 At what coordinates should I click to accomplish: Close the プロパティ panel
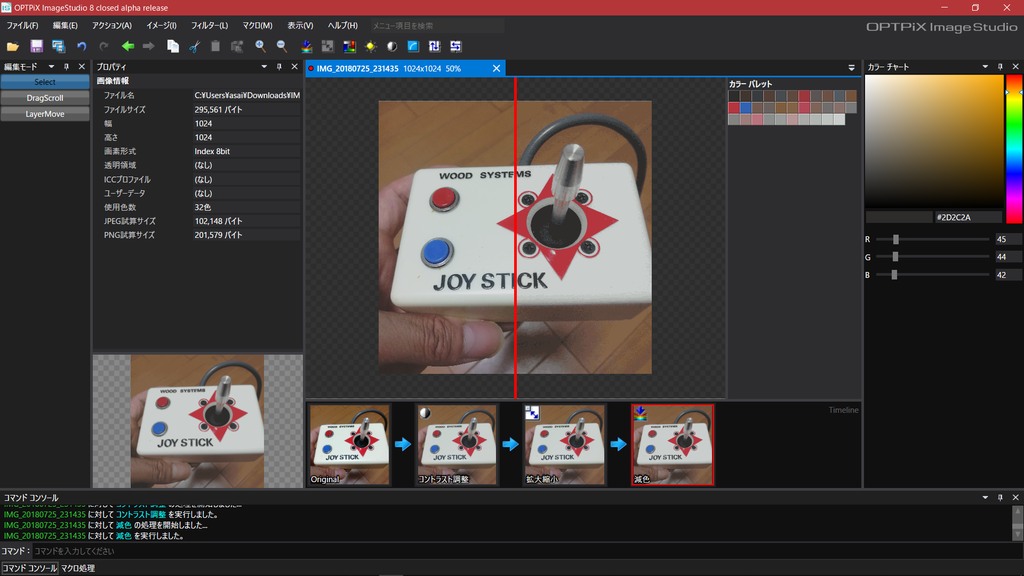click(x=295, y=67)
